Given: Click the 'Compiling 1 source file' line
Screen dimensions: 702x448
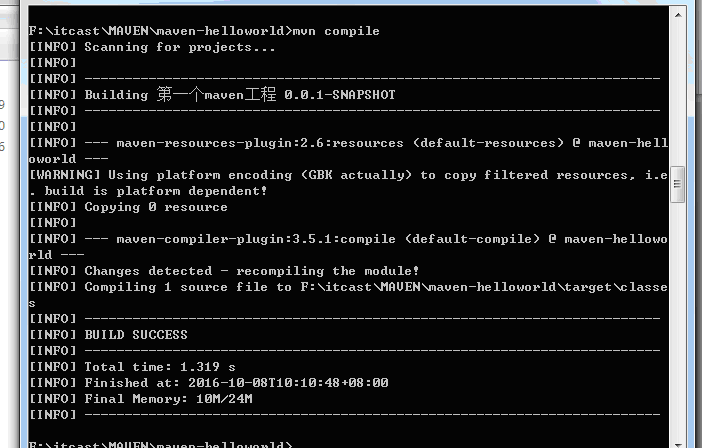Looking at the screenshot, I should tap(348, 287).
